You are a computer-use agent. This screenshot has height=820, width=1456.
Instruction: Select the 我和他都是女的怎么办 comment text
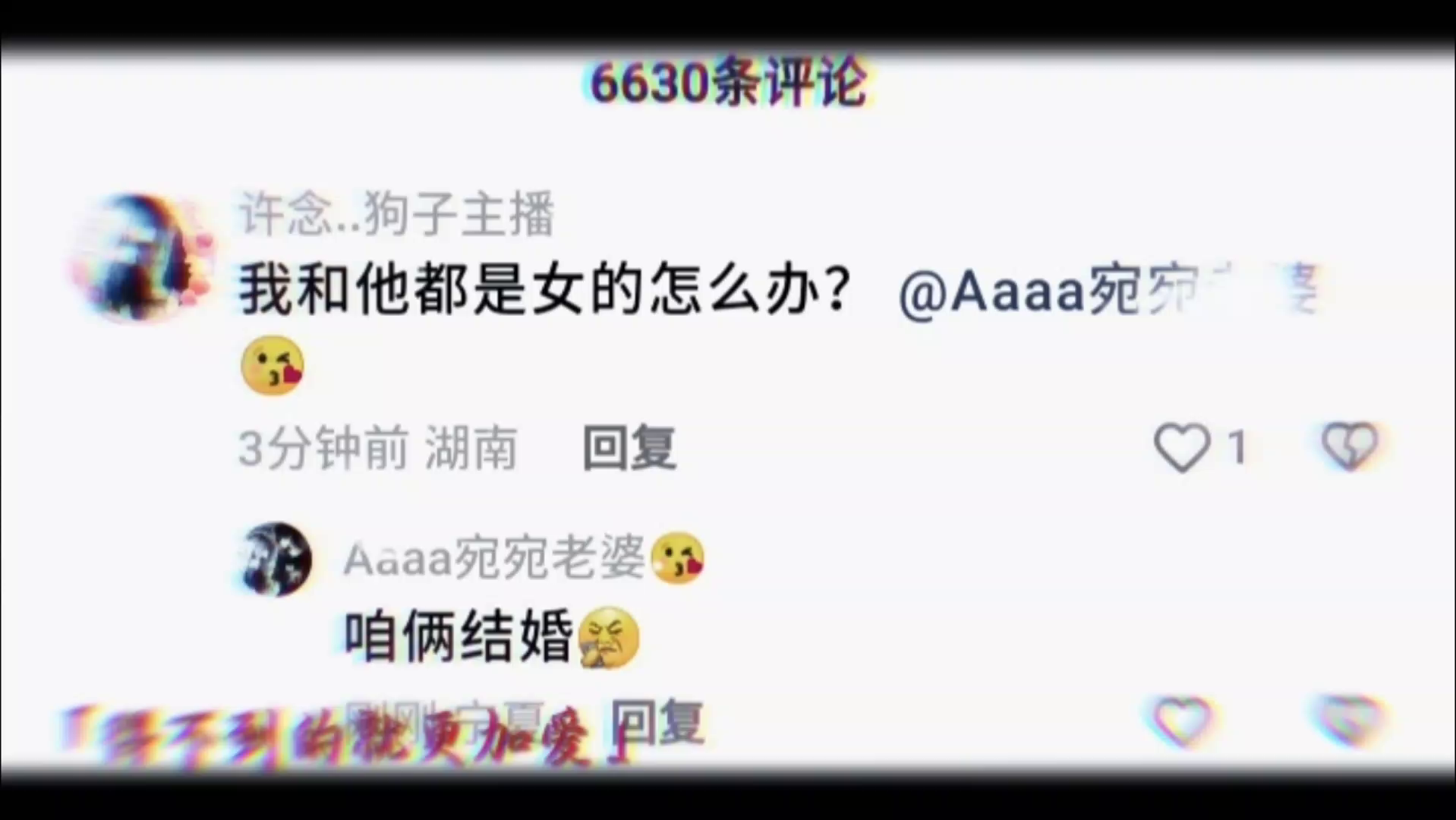pos(544,290)
